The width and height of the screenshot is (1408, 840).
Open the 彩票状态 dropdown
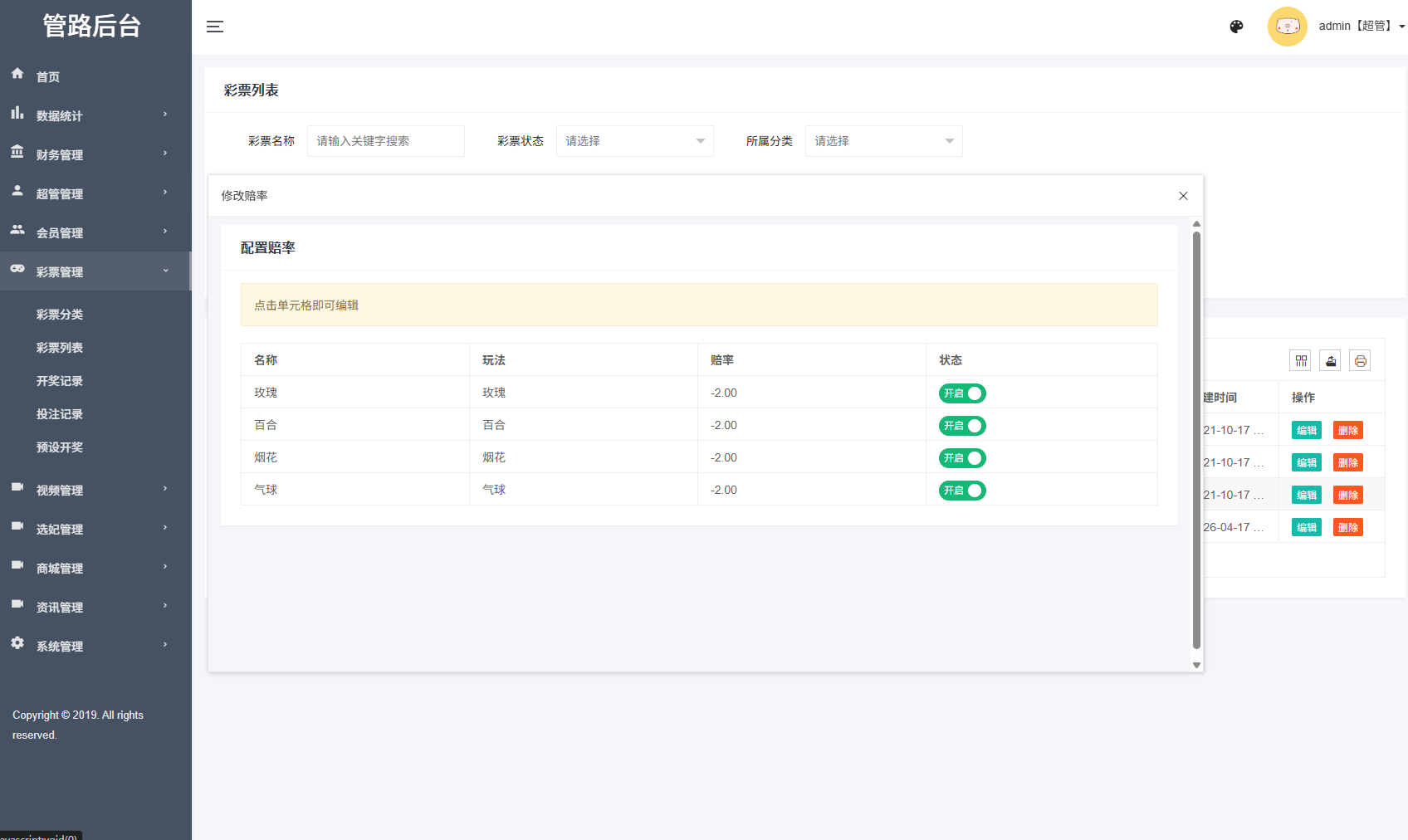click(x=634, y=141)
